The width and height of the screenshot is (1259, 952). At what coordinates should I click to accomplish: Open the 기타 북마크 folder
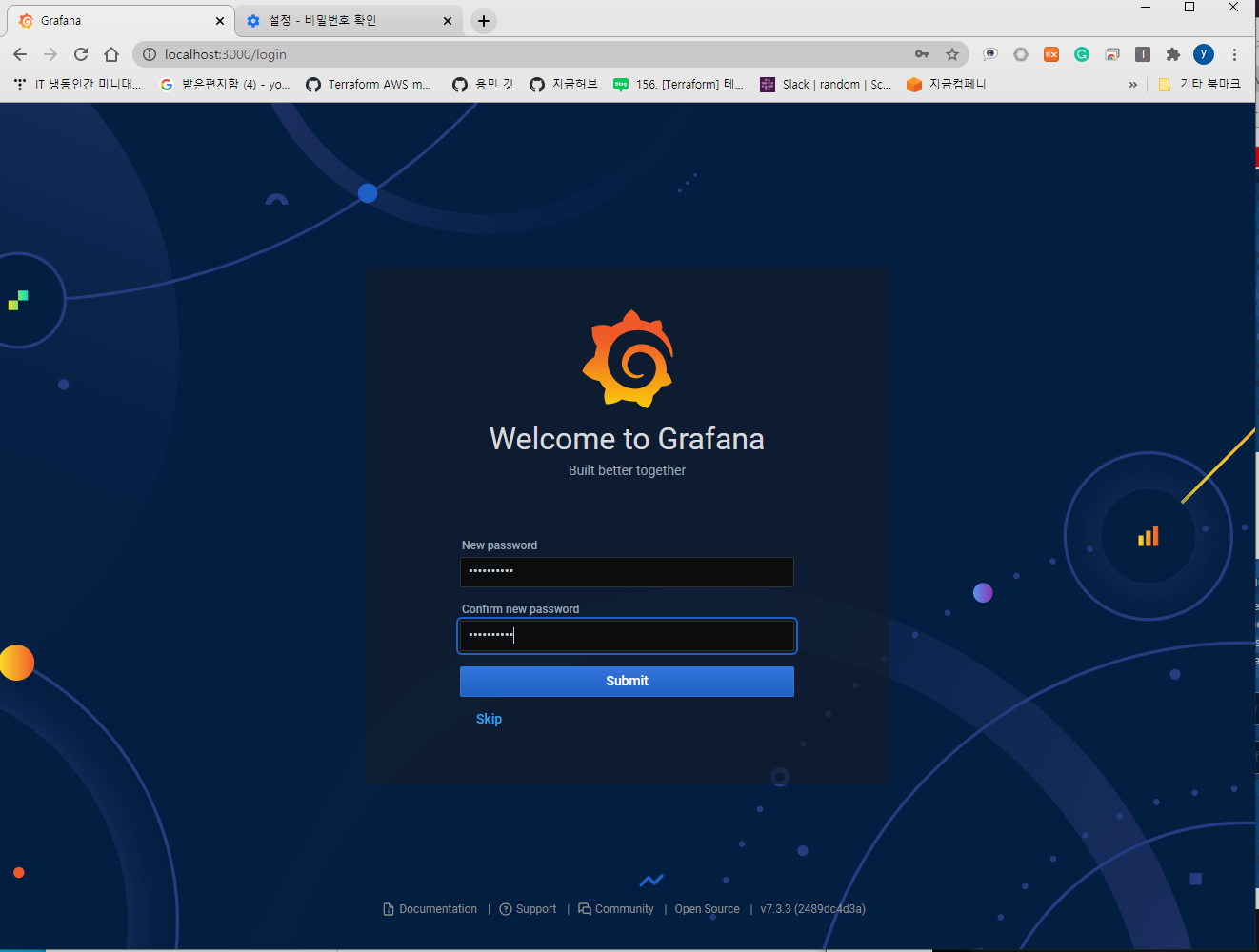tap(1199, 84)
